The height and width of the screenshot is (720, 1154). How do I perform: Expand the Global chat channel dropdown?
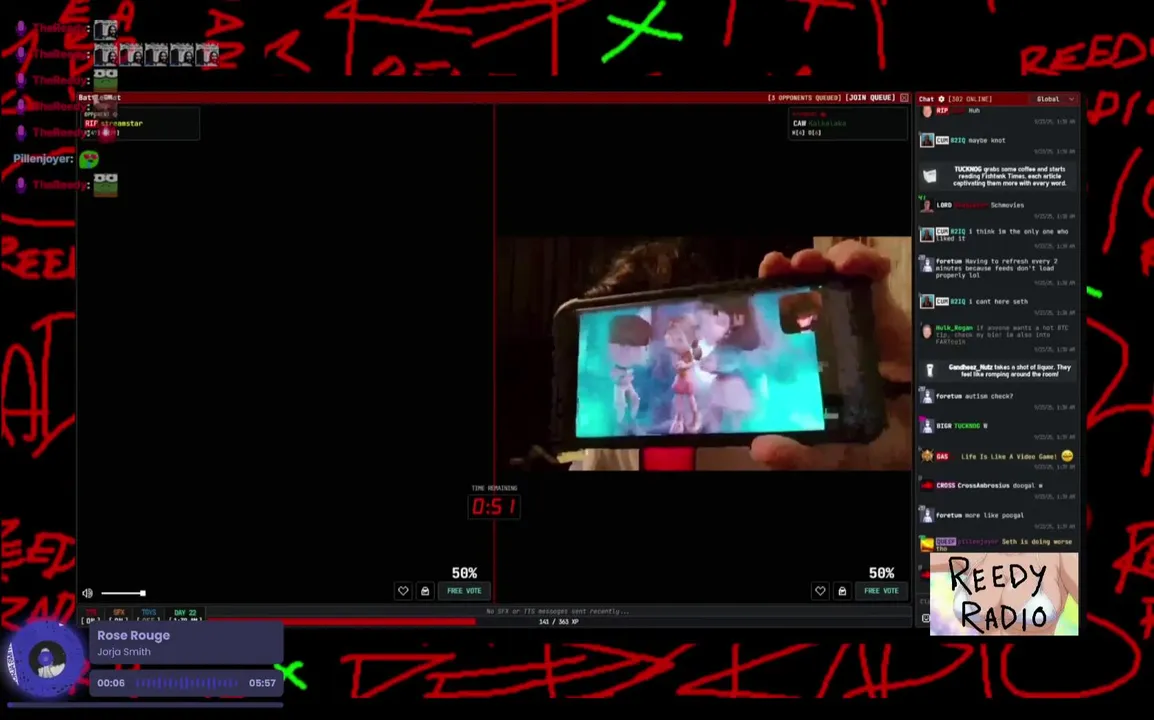click(x=1055, y=99)
